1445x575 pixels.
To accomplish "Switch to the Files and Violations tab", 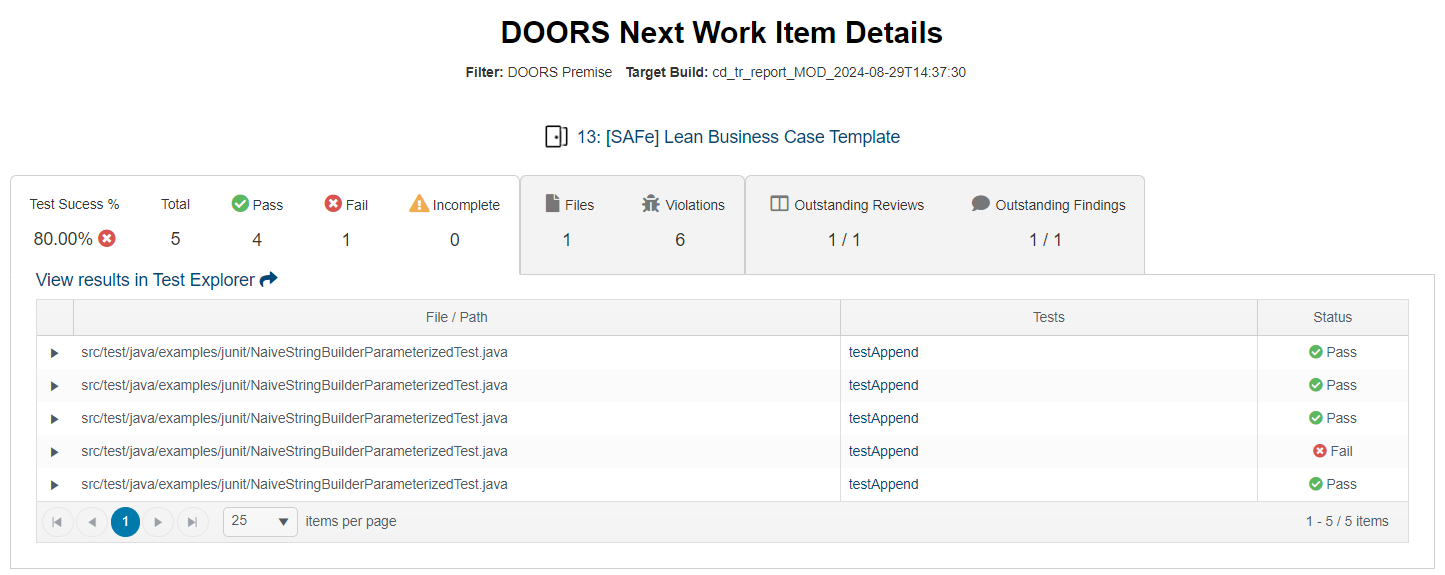I will coord(632,224).
